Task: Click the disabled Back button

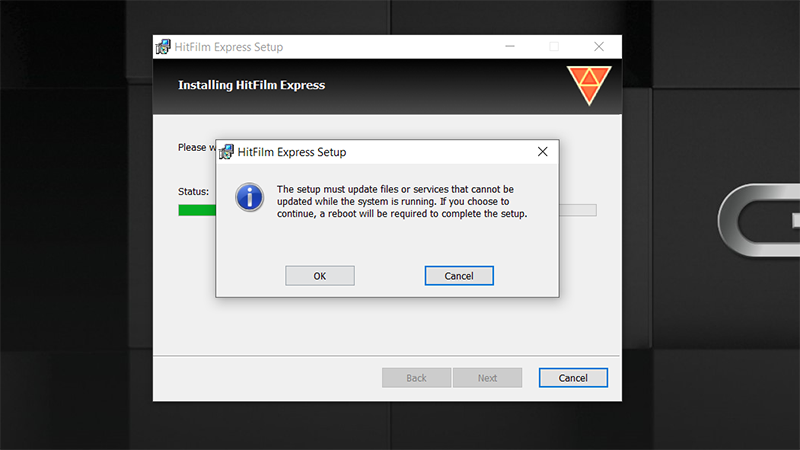Action: 416,378
